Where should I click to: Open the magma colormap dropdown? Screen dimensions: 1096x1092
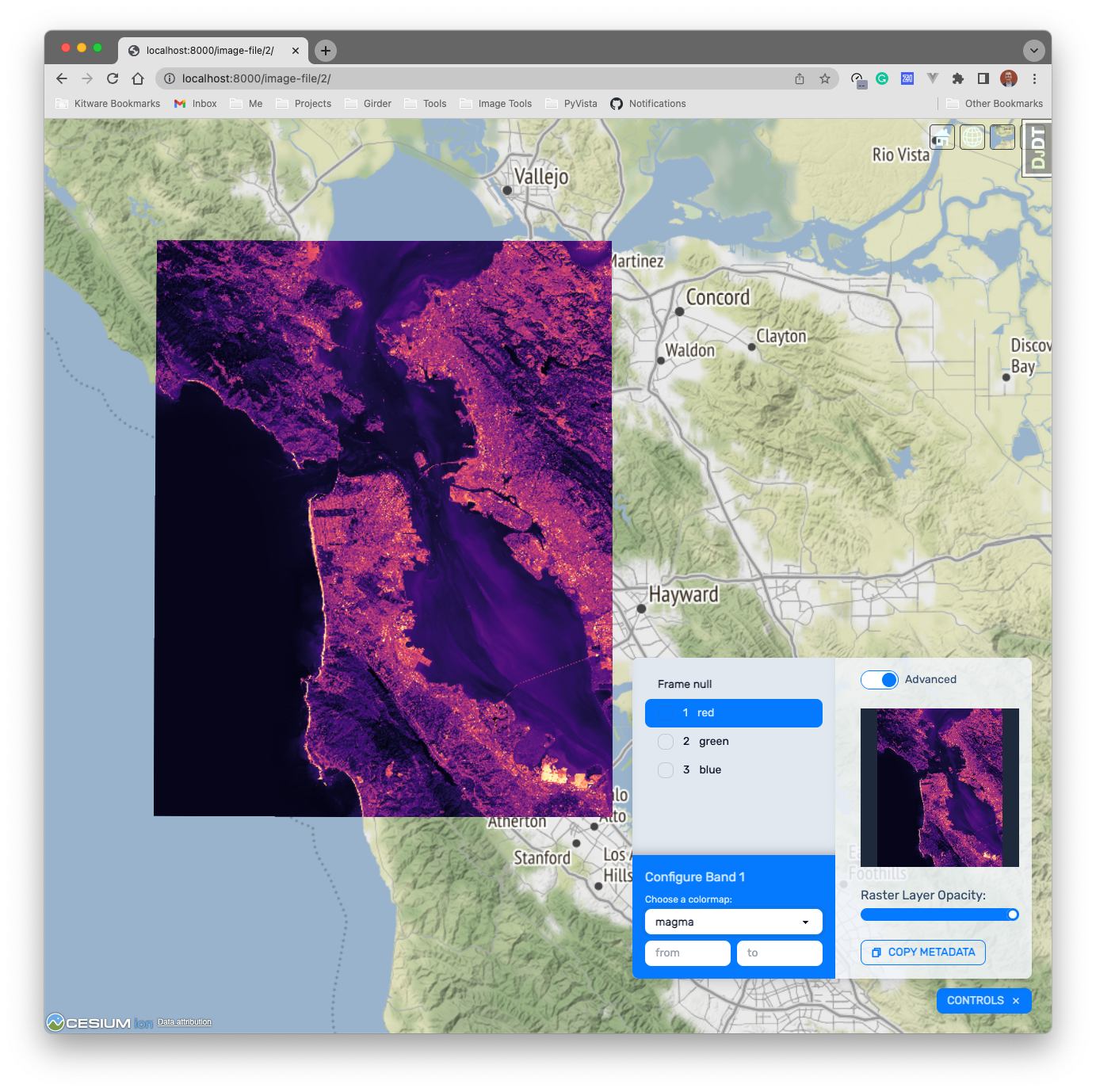(x=732, y=922)
